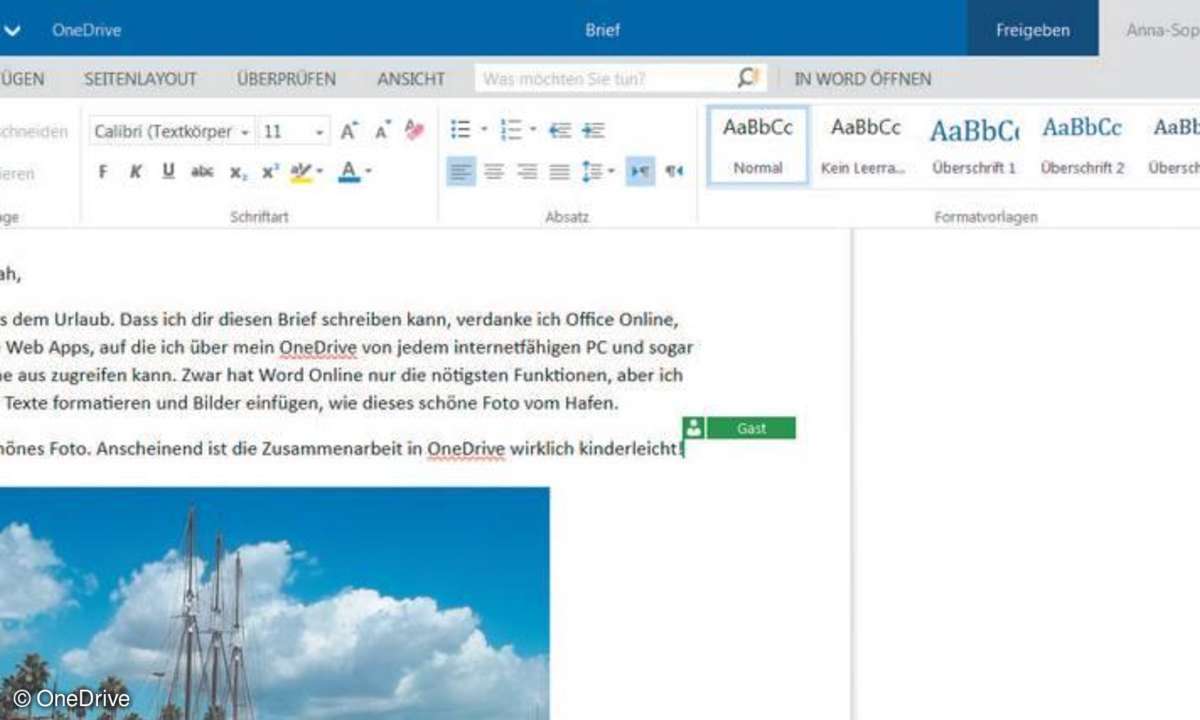Click the 'Was möchten Sie tun?' search box
The width and height of the screenshot is (1200, 720).
(x=620, y=78)
